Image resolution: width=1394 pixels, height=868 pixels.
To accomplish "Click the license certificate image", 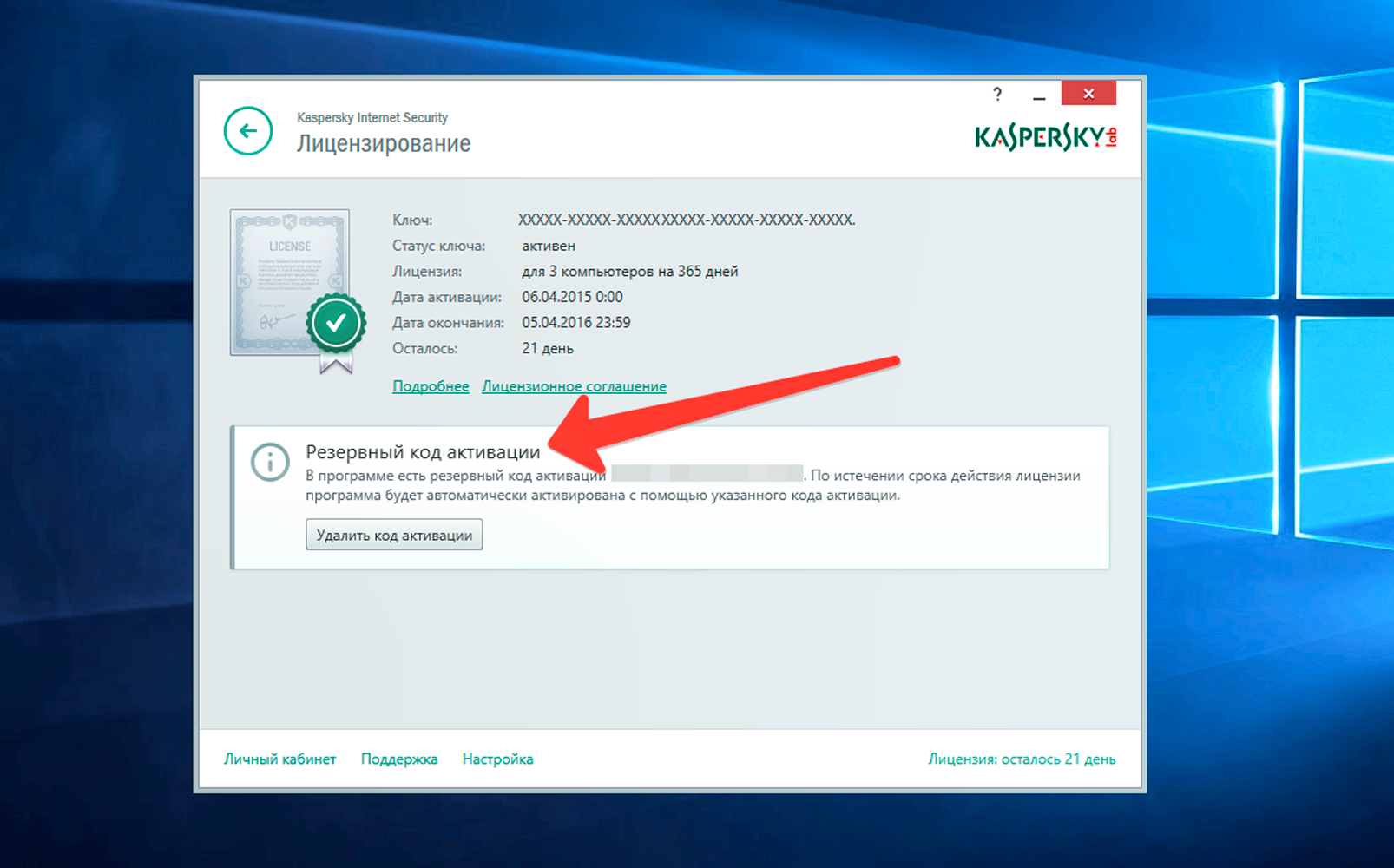I will coord(289,282).
